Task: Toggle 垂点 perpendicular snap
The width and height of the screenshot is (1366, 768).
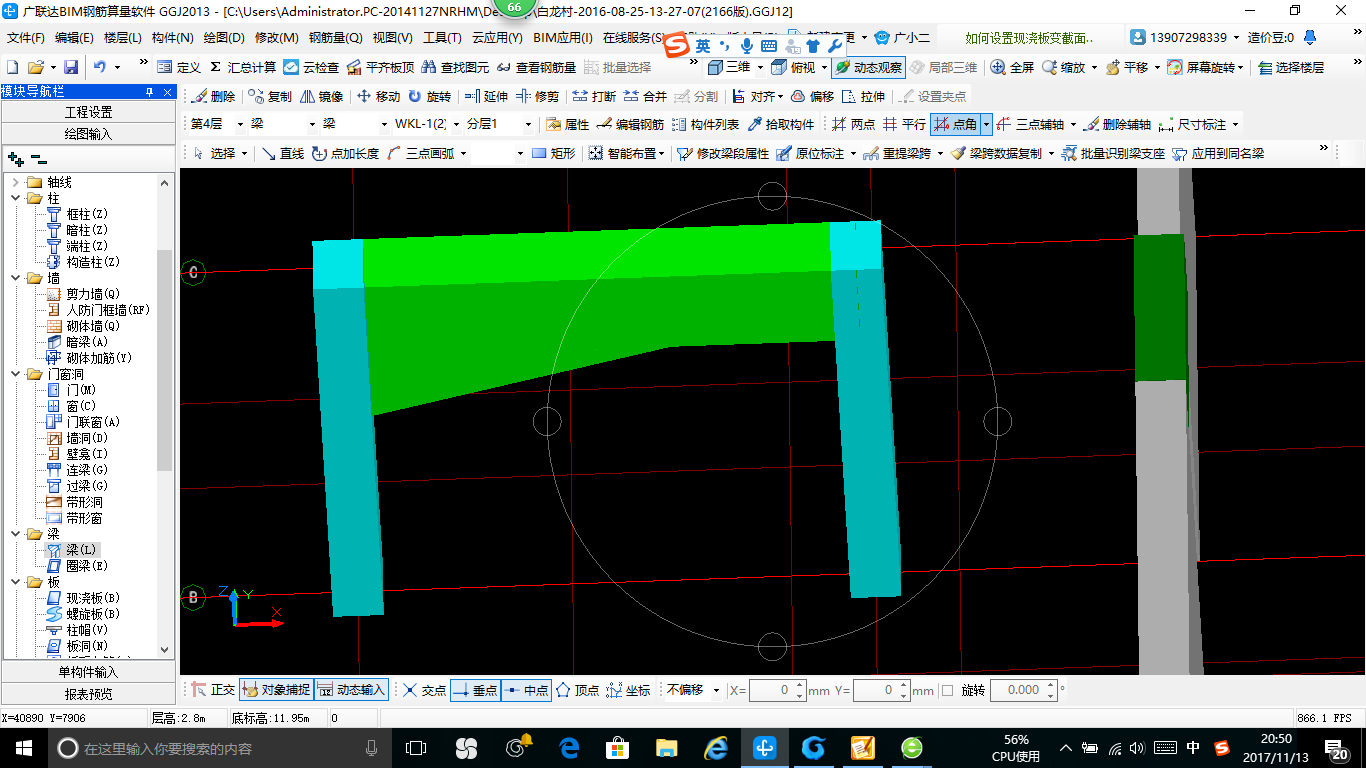Action: (x=475, y=690)
